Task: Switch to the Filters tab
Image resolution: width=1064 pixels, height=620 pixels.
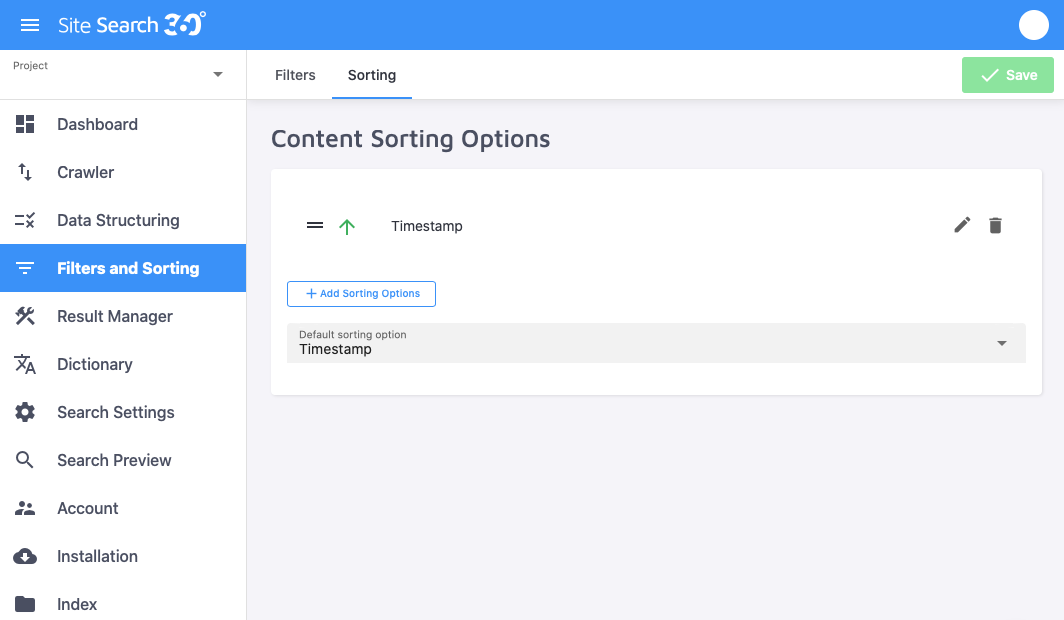Action: 295,74
